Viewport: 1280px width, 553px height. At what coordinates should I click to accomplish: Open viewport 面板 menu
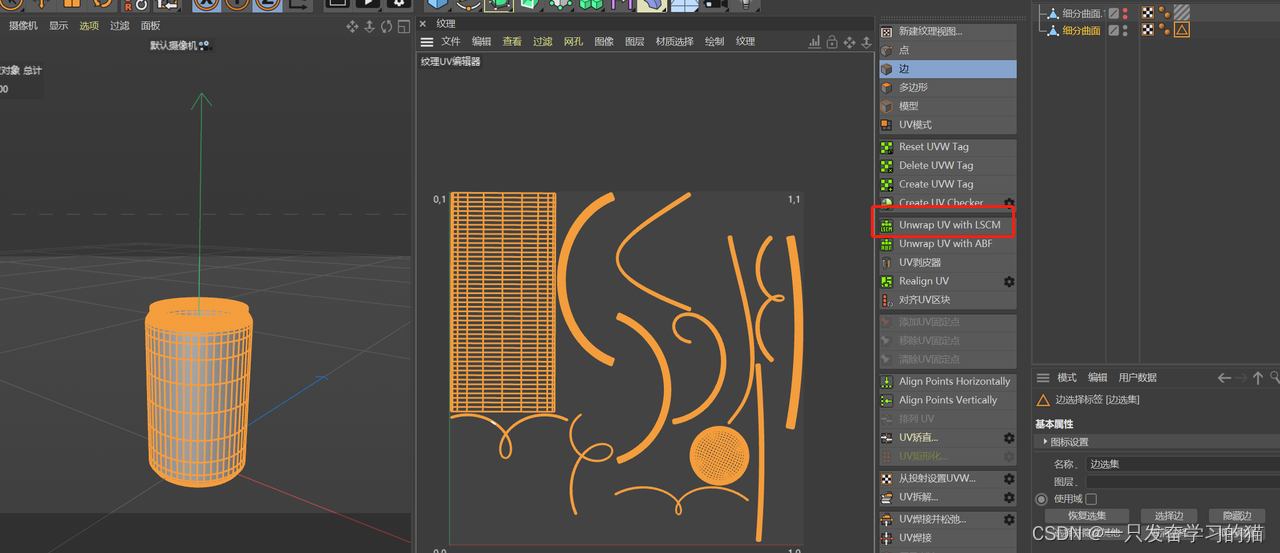(x=150, y=26)
